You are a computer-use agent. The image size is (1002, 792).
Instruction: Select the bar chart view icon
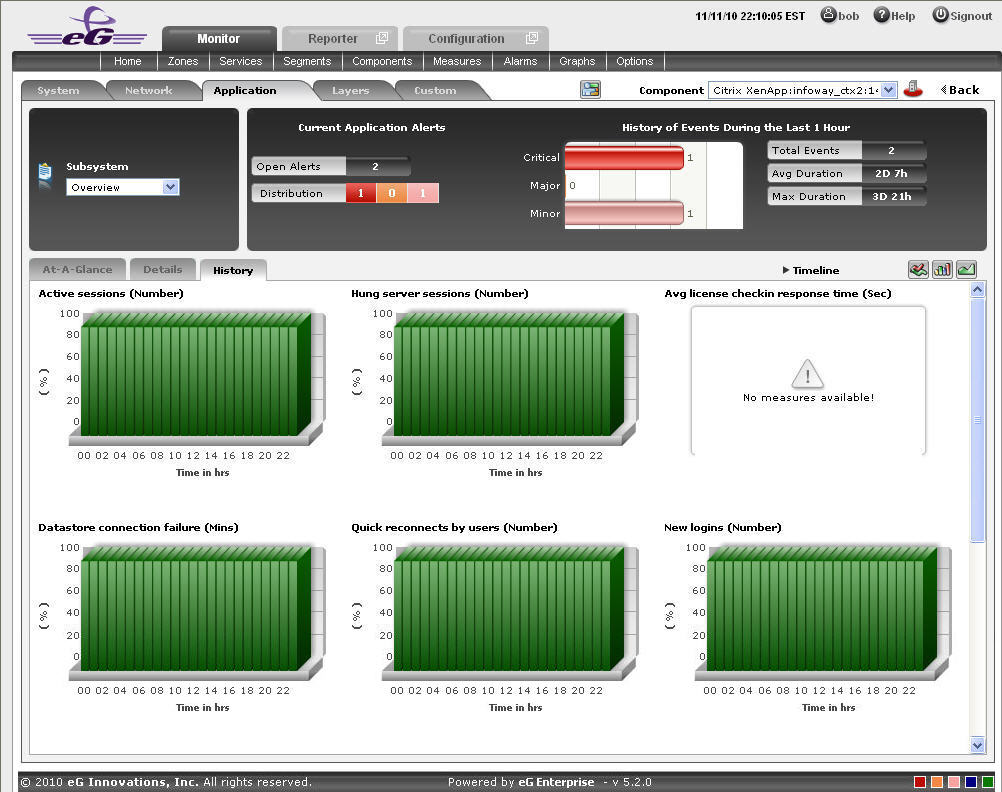(x=942, y=270)
